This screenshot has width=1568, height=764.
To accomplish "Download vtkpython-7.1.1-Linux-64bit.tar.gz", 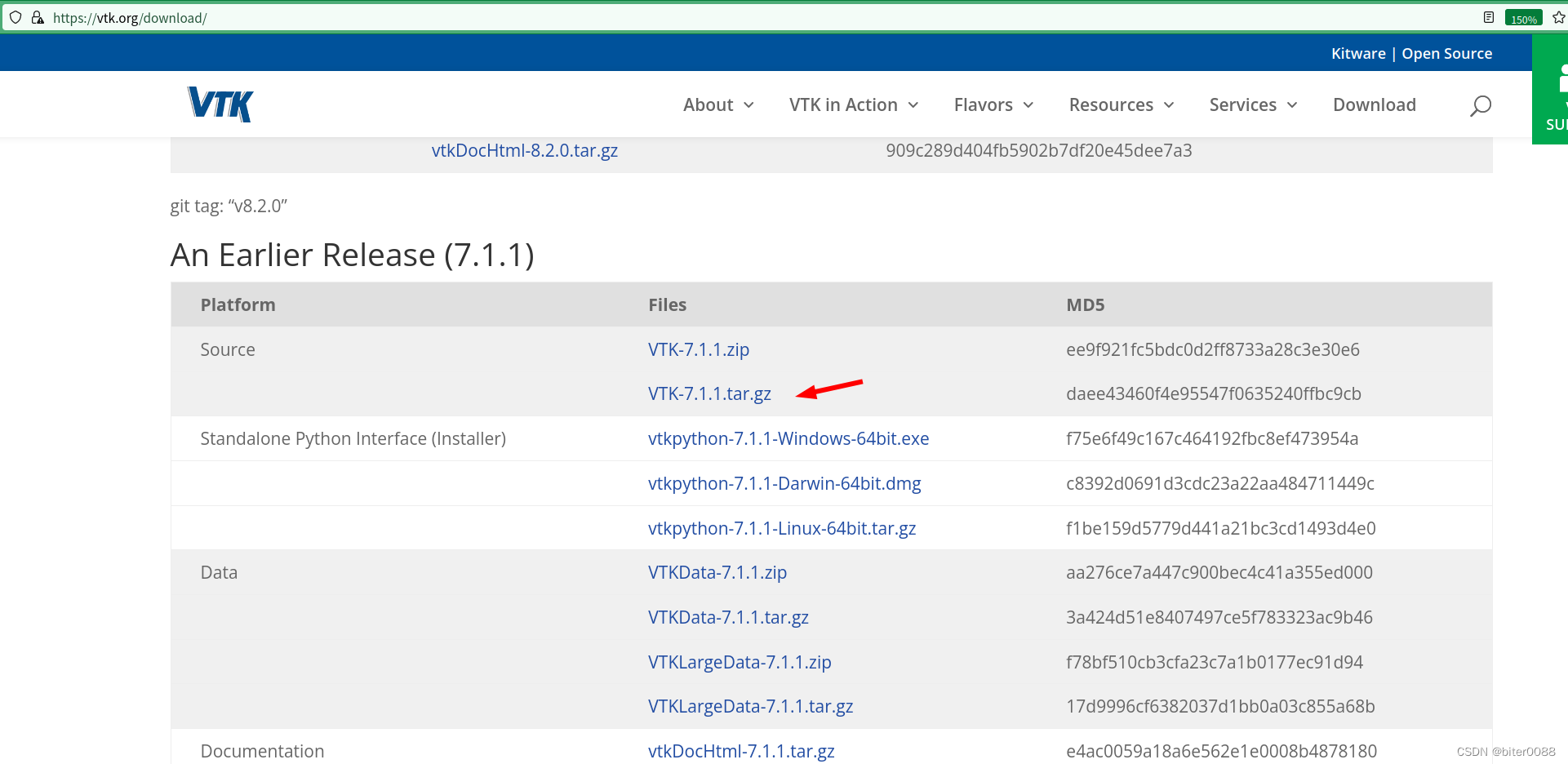I will point(782,528).
